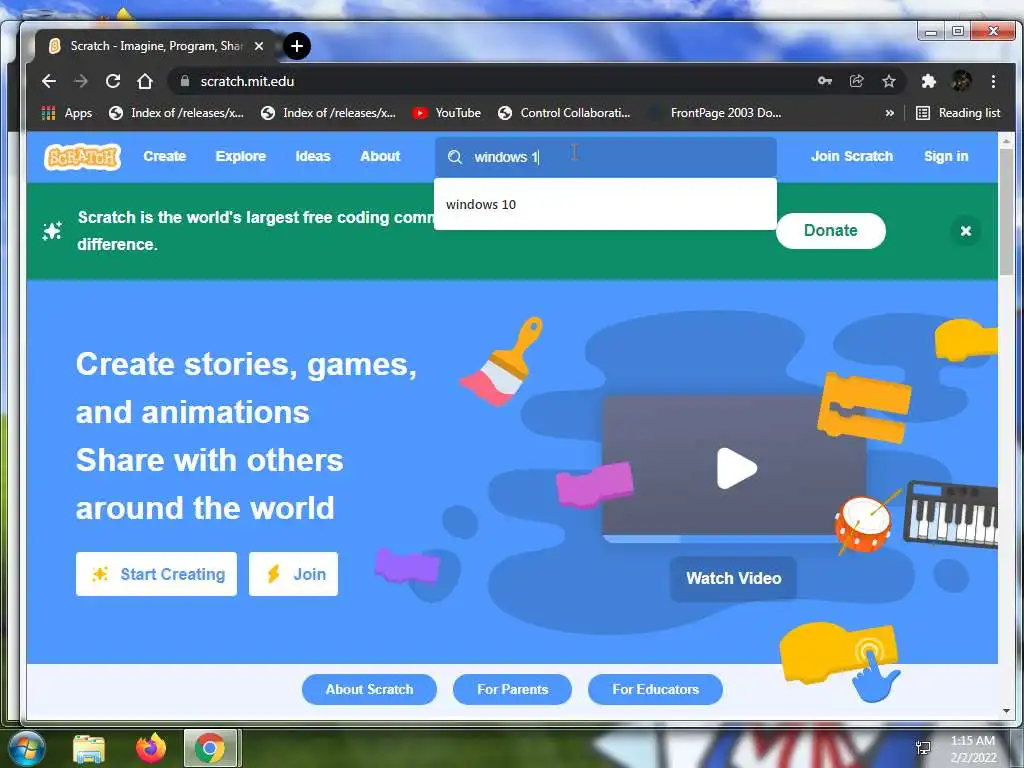Click Join Scratch in navbar
The width and height of the screenshot is (1024, 768).
tap(852, 157)
